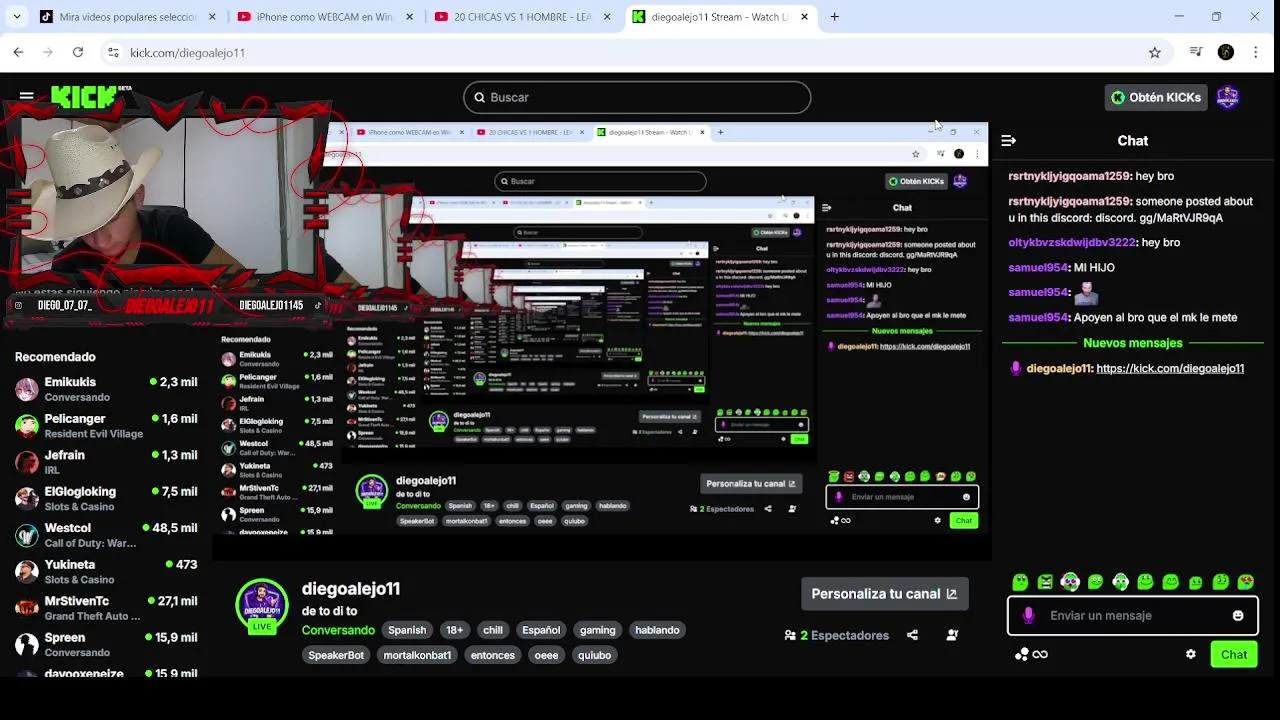Open Pelicanger recommended channel
The height and width of the screenshot is (720, 1280).
pyautogui.click(x=106, y=425)
